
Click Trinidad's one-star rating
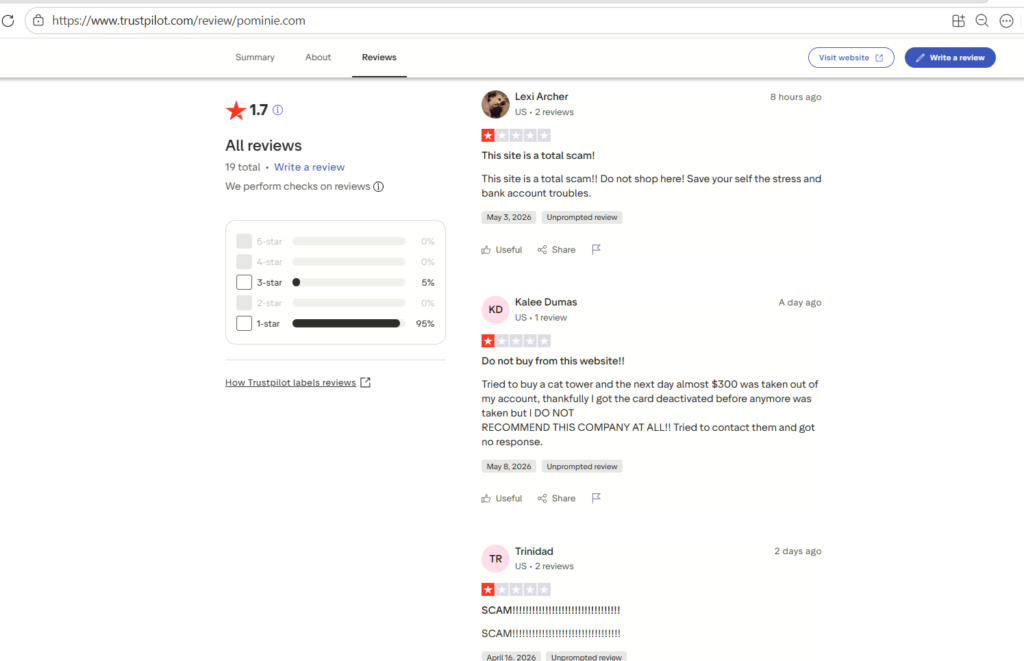516,589
